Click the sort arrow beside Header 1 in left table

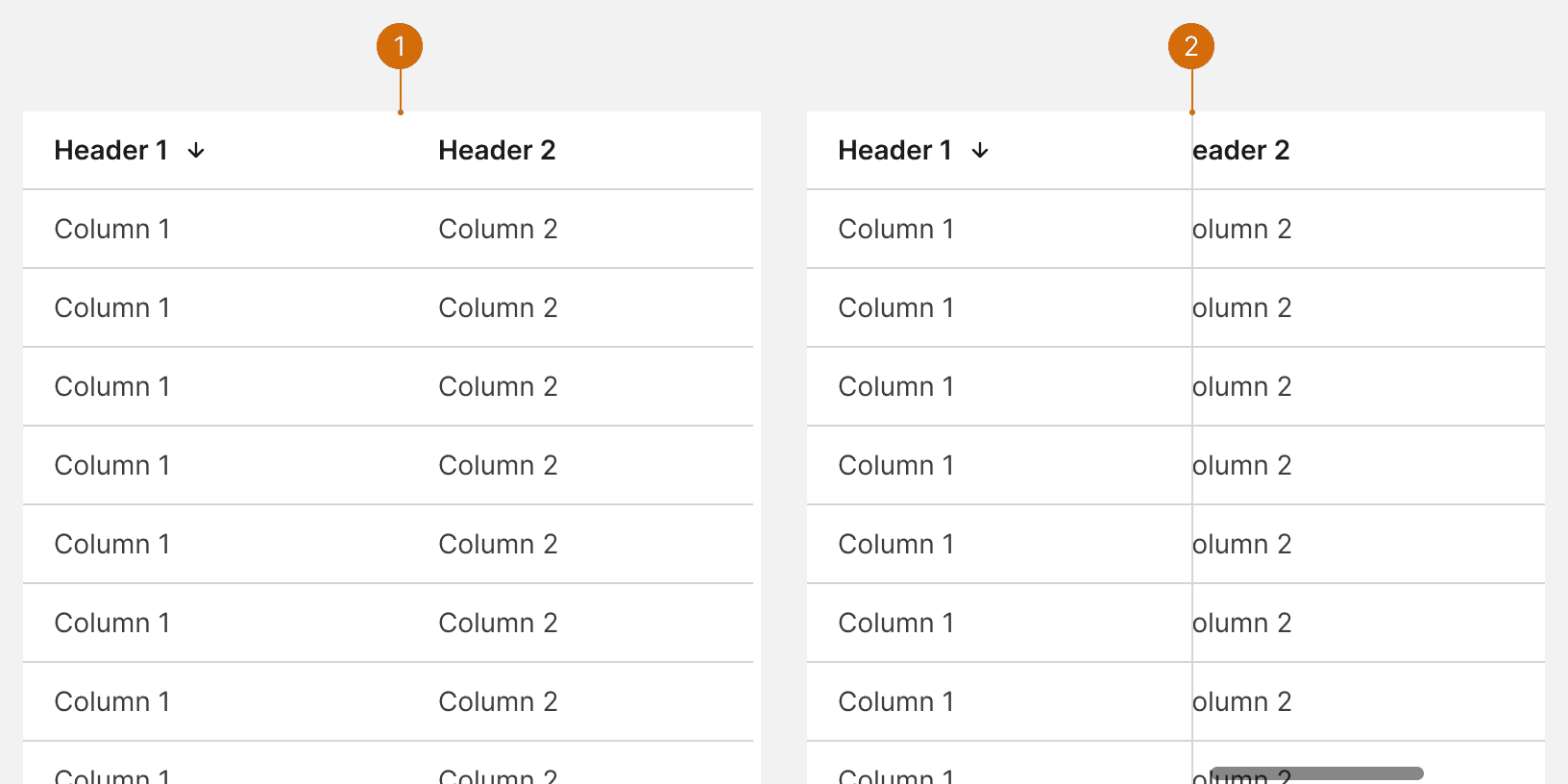coord(196,151)
